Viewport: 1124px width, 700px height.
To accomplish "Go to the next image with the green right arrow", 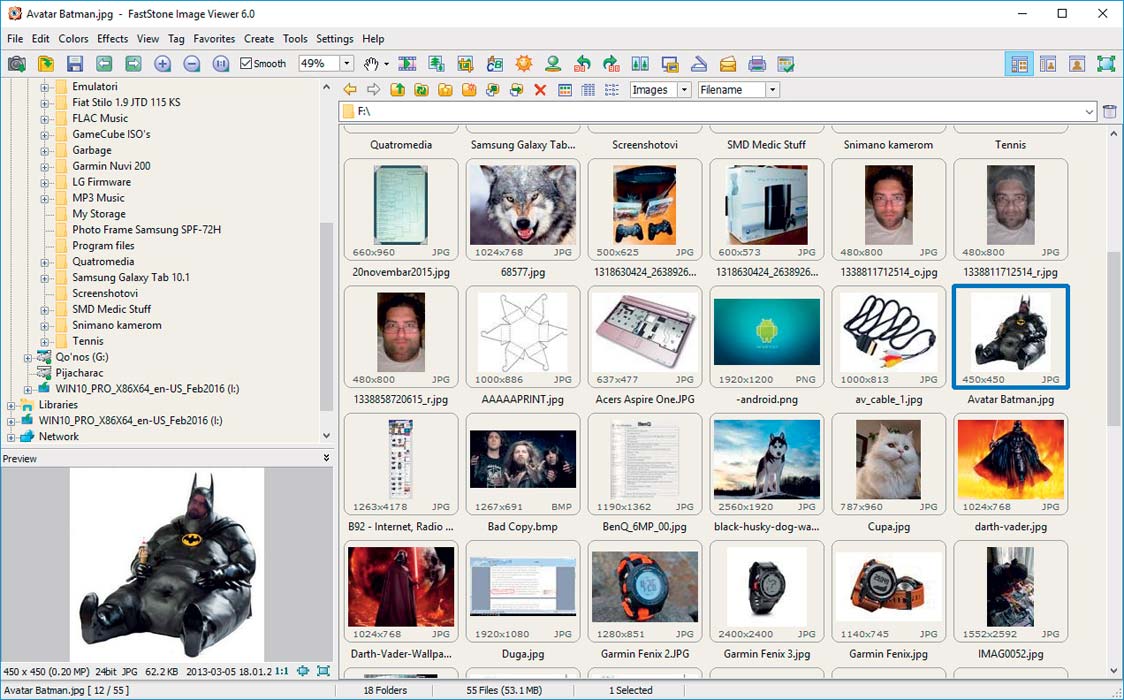I will [133, 64].
